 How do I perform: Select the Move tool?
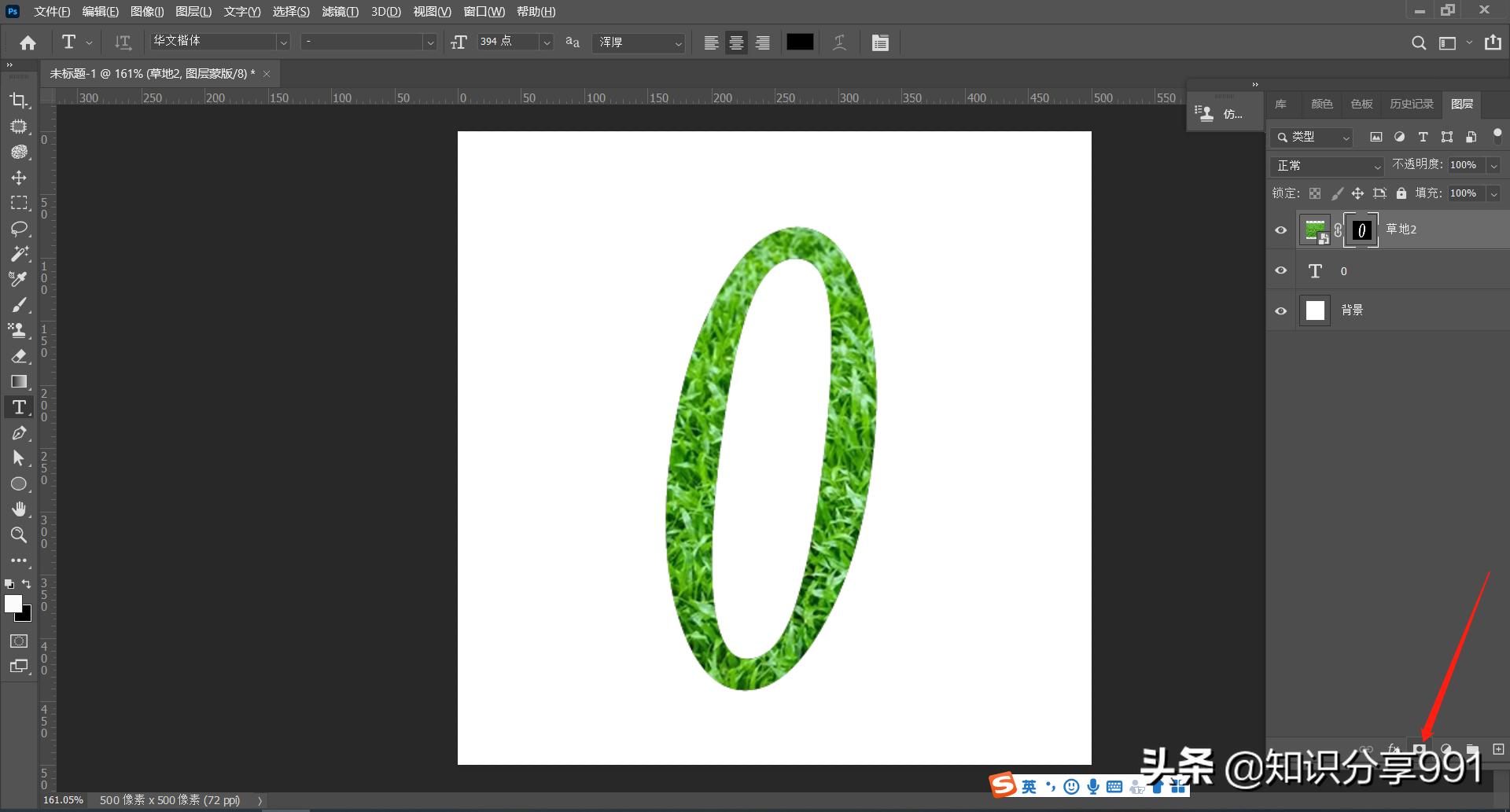pos(19,178)
